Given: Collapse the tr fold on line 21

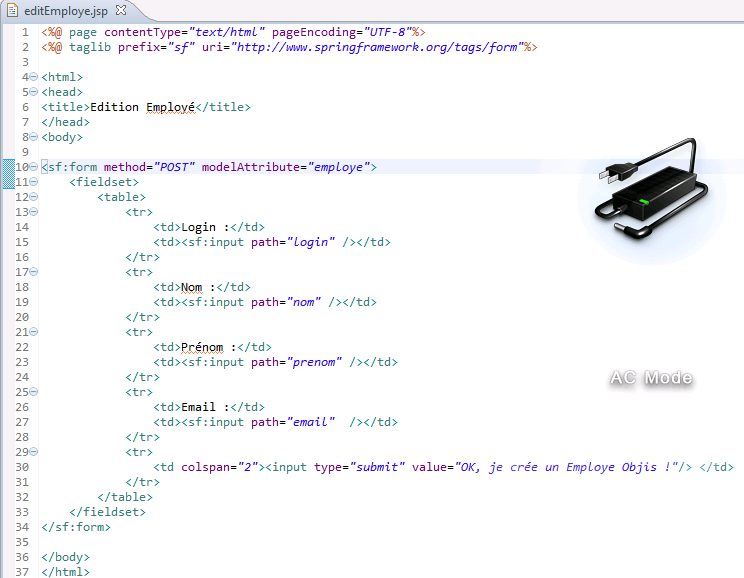Looking at the screenshot, I should (34, 332).
